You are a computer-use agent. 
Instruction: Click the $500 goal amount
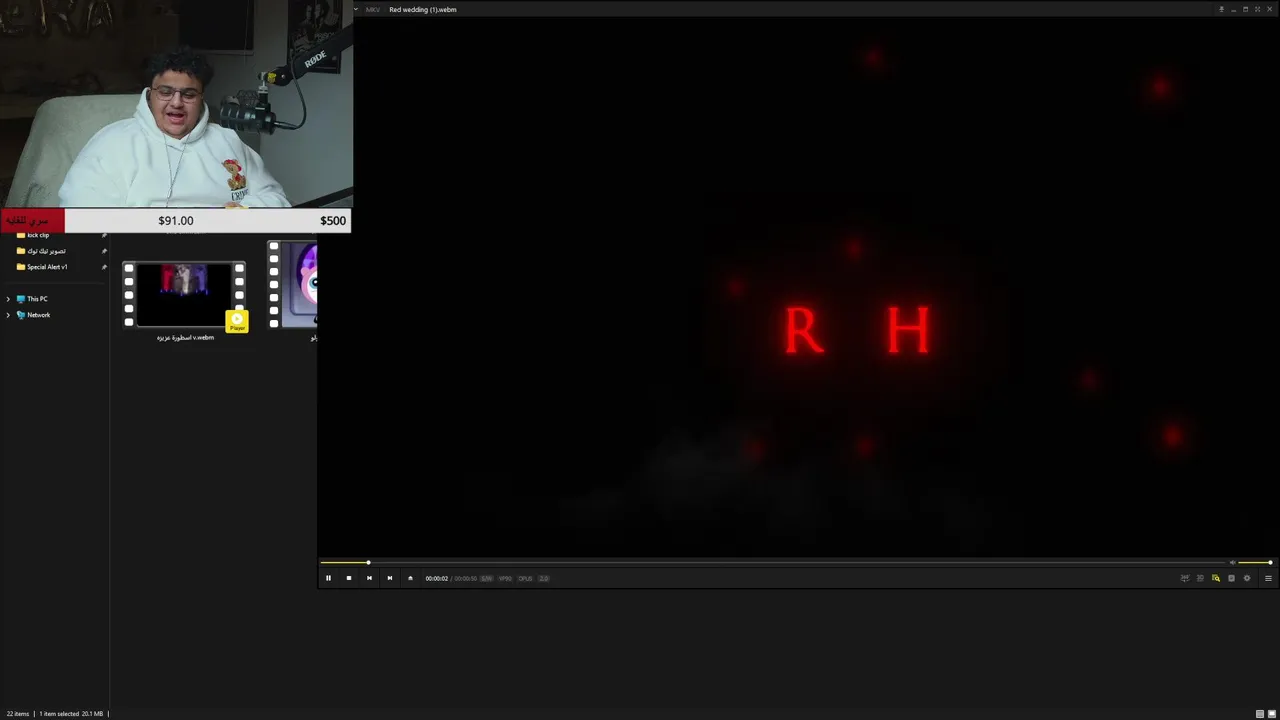tap(333, 221)
